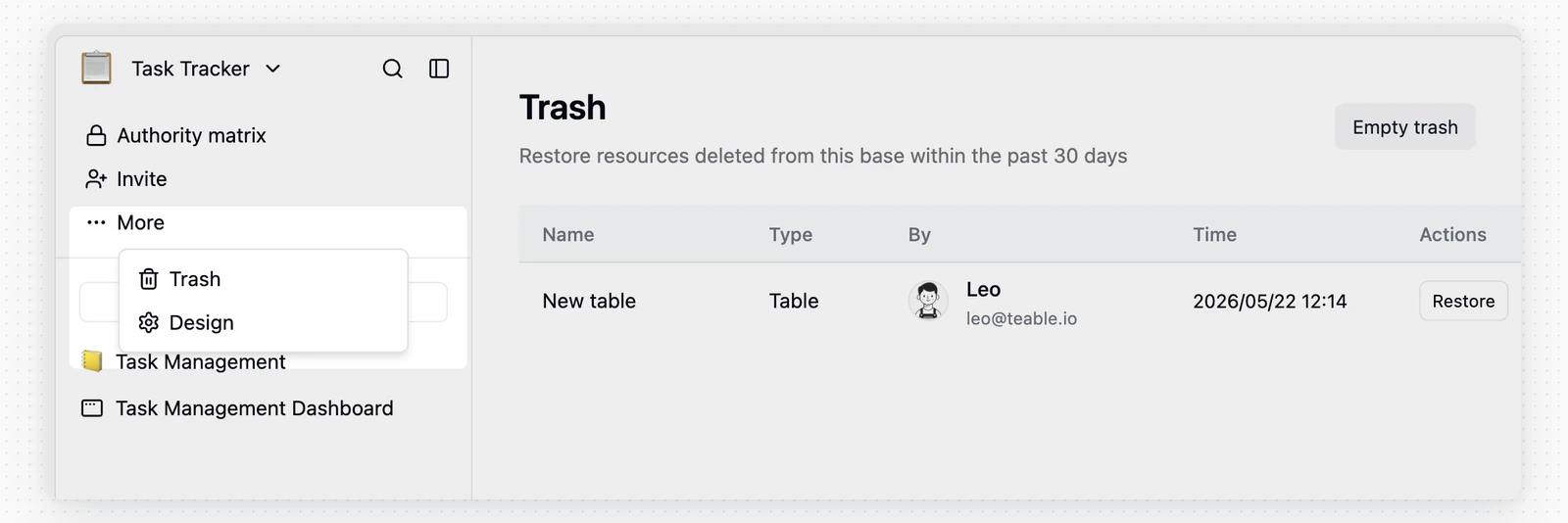Click the Authority matrix lock icon
This screenshot has width=1568, height=523.
coord(96,135)
